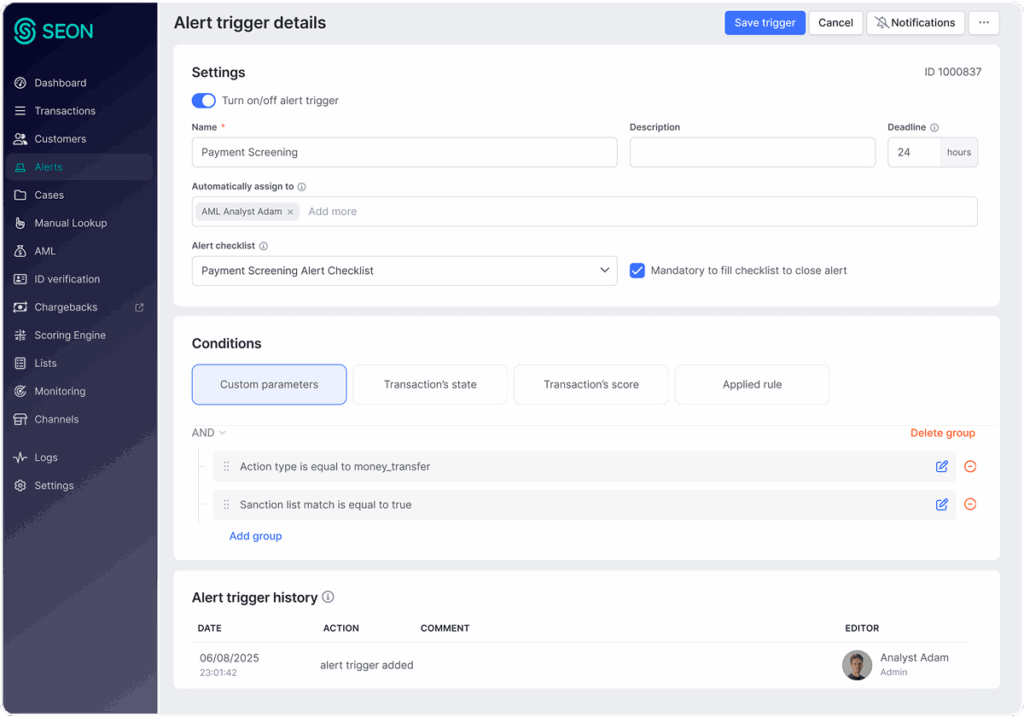Viewport: 1024px width, 717px height.
Task: Click the Name input field
Action: pyautogui.click(x=404, y=152)
